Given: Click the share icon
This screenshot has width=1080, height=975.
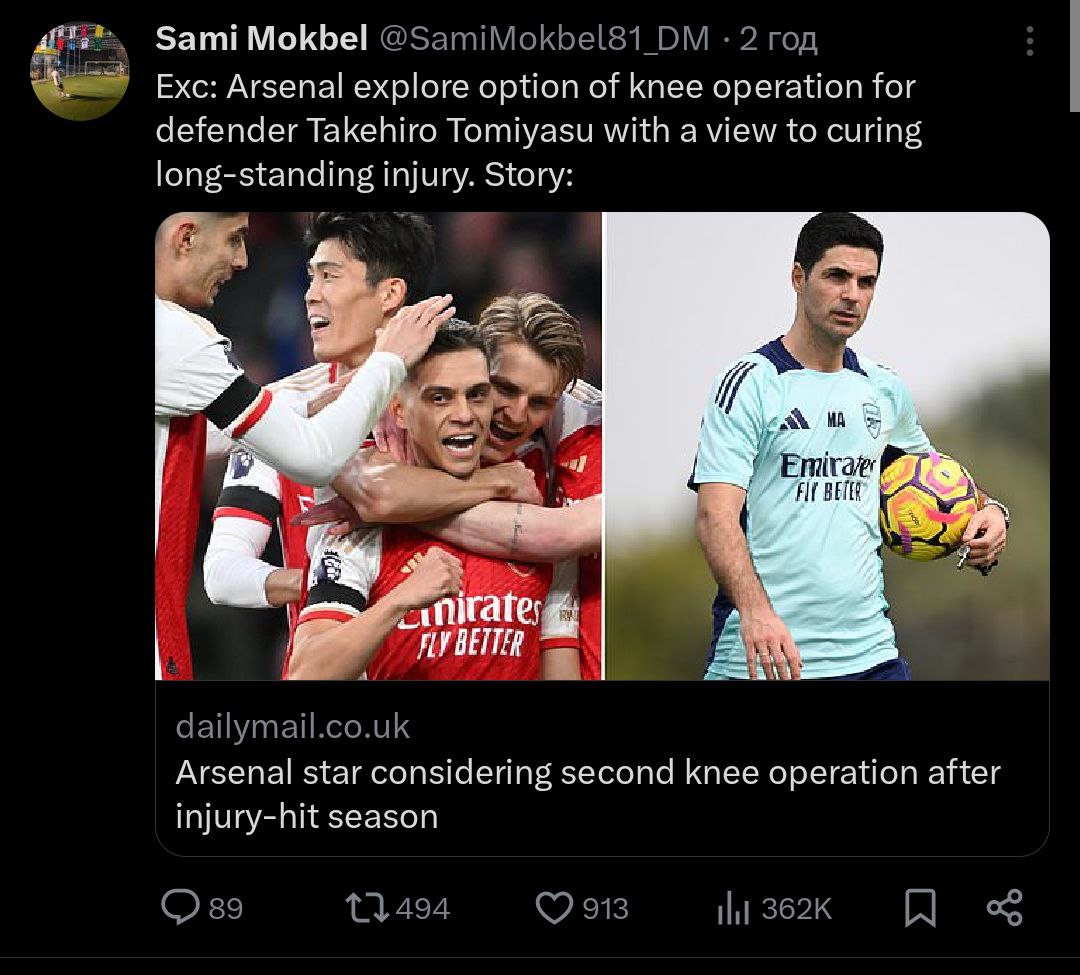Looking at the screenshot, I should pyautogui.click(x=1004, y=907).
